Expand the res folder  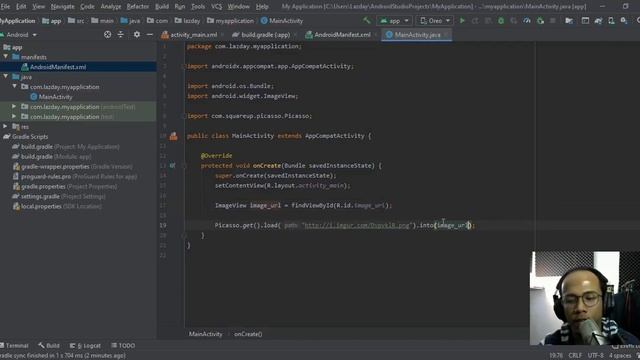(5, 126)
